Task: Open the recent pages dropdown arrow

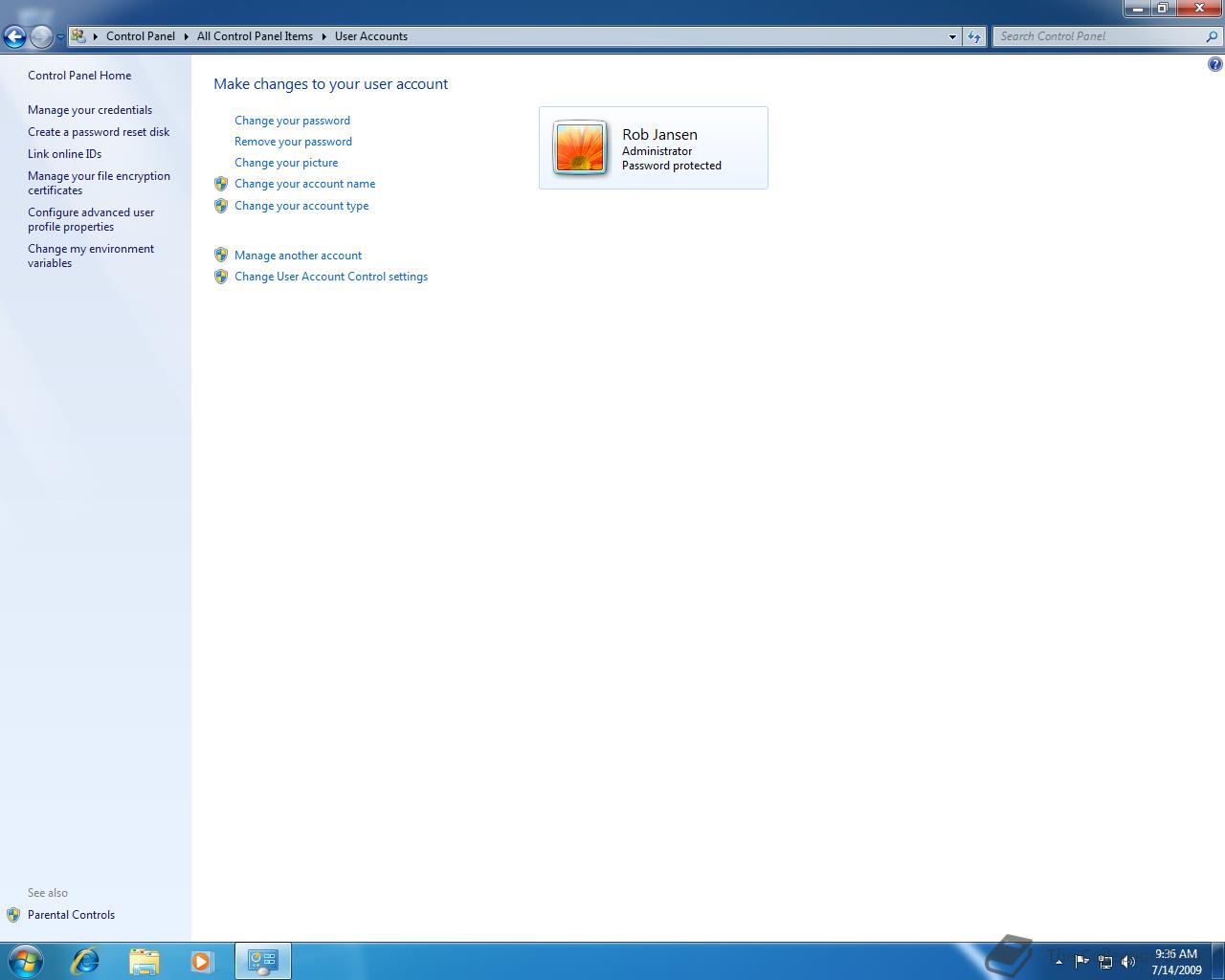Action: pyautogui.click(x=60, y=37)
